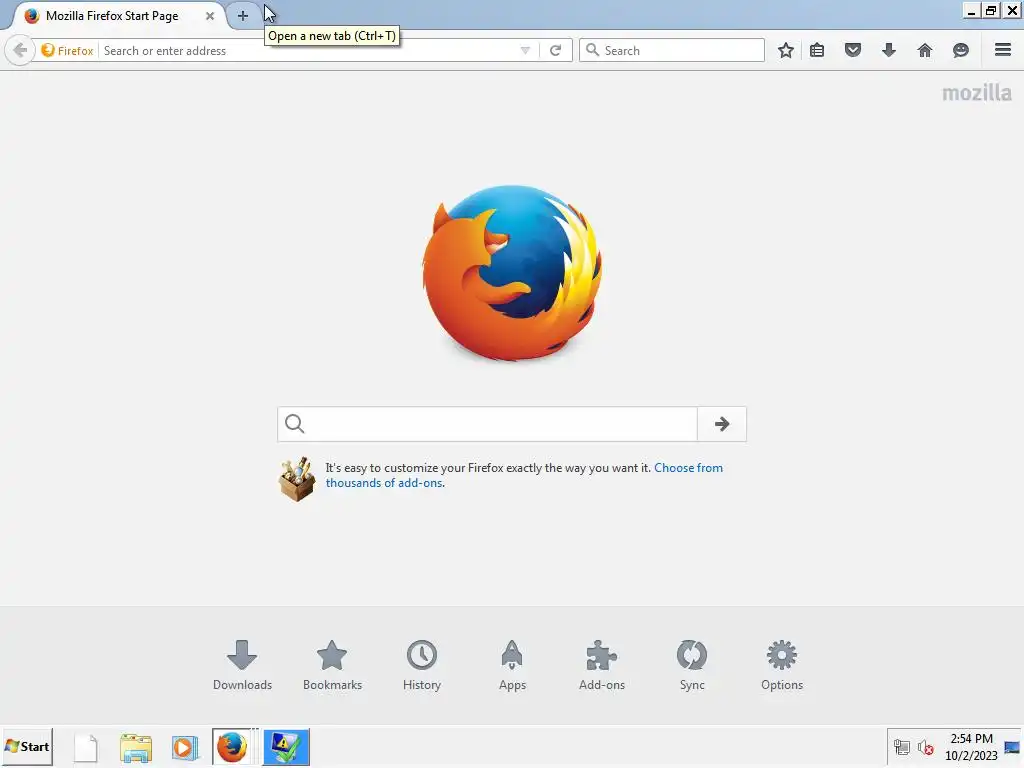This screenshot has height=768, width=1024.
Task: Open the clock showing 2:54 PM
Action: [971, 747]
